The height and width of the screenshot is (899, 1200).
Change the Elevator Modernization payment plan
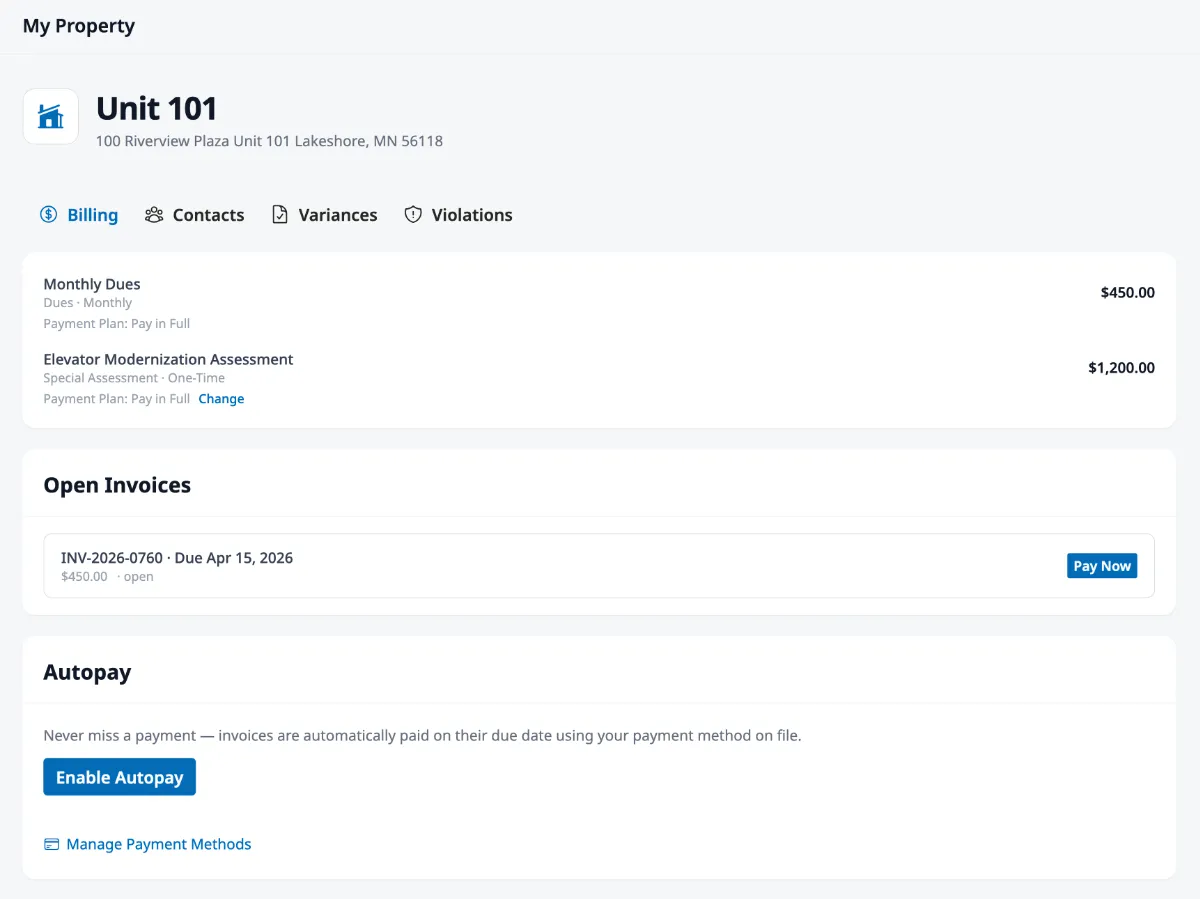(221, 398)
